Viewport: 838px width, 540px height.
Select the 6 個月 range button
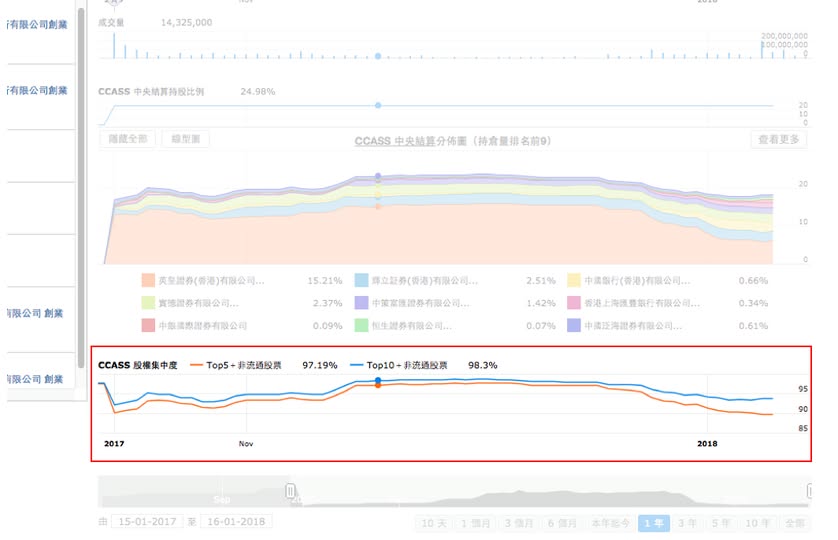(562, 523)
